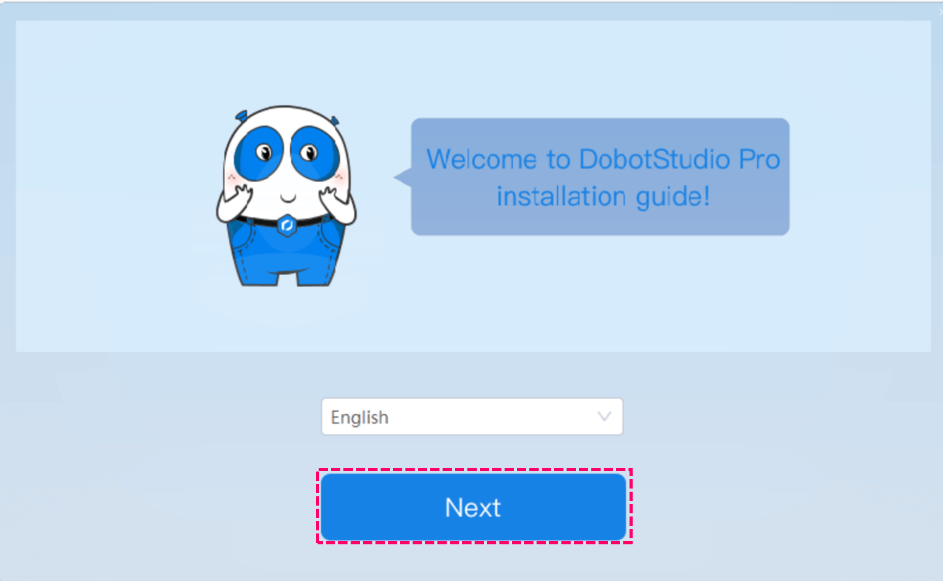Click the Dobot logo badge on mascot's belt
Image resolution: width=943 pixels, height=581 pixels.
pyautogui.click(x=286, y=225)
